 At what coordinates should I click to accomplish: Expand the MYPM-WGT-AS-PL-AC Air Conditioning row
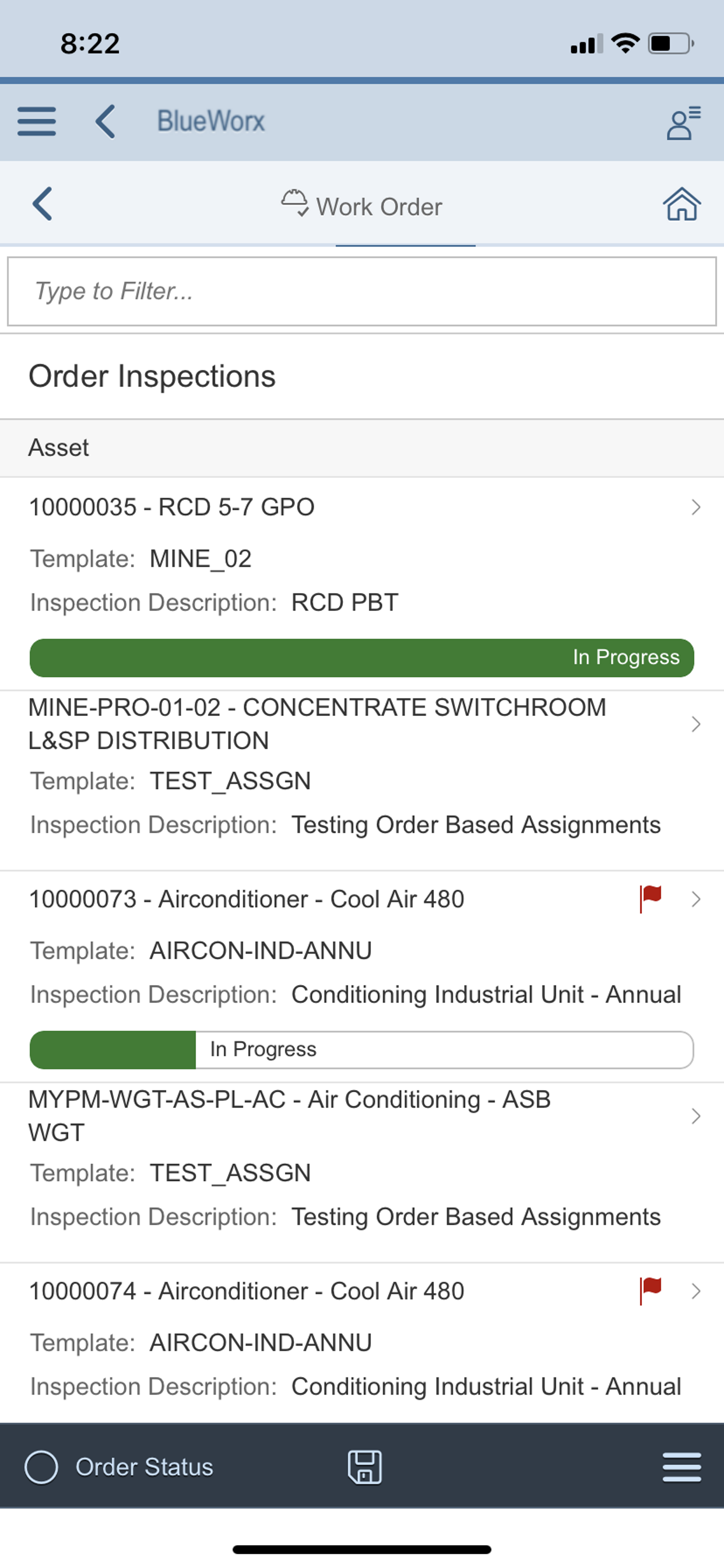coord(696,1116)
